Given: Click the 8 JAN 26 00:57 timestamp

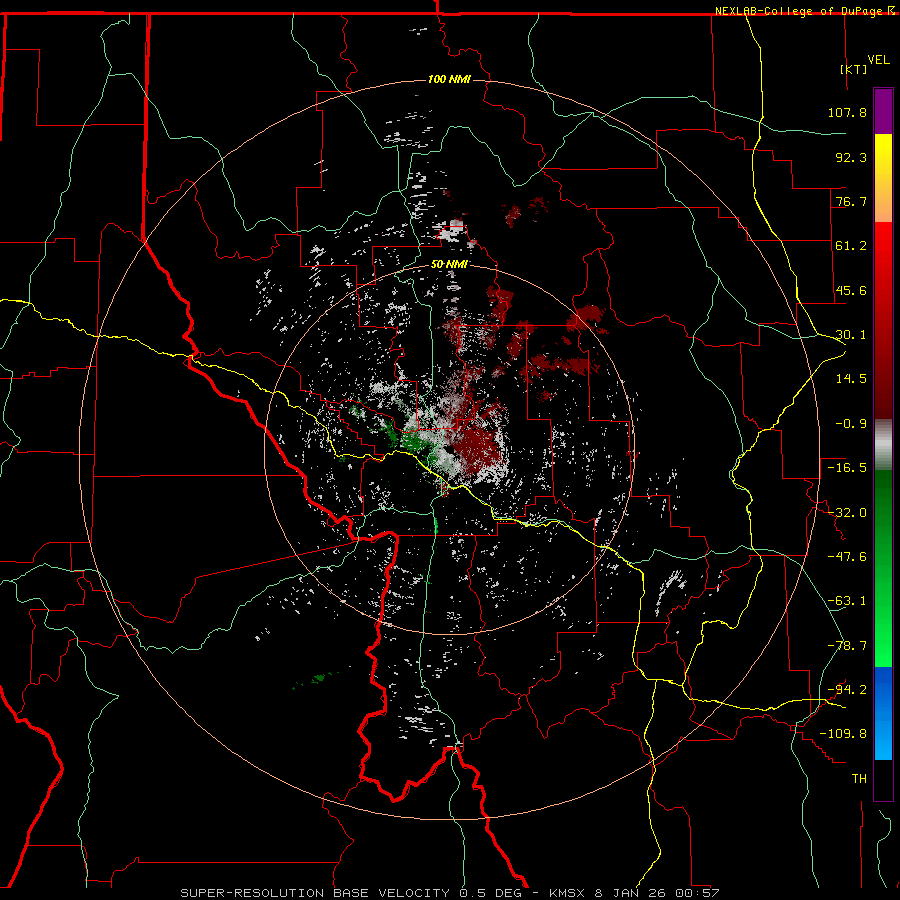Looking at the screenshot, I should coord(657,893).
